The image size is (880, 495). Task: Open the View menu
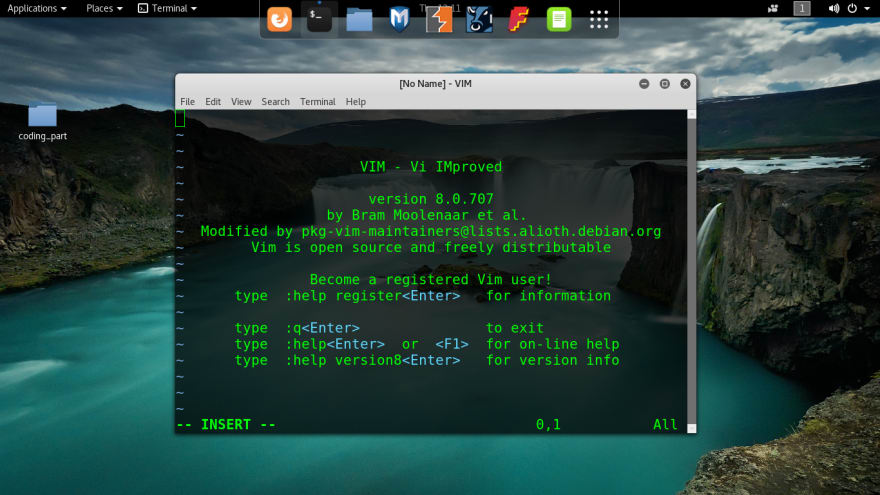pos(241,102)
